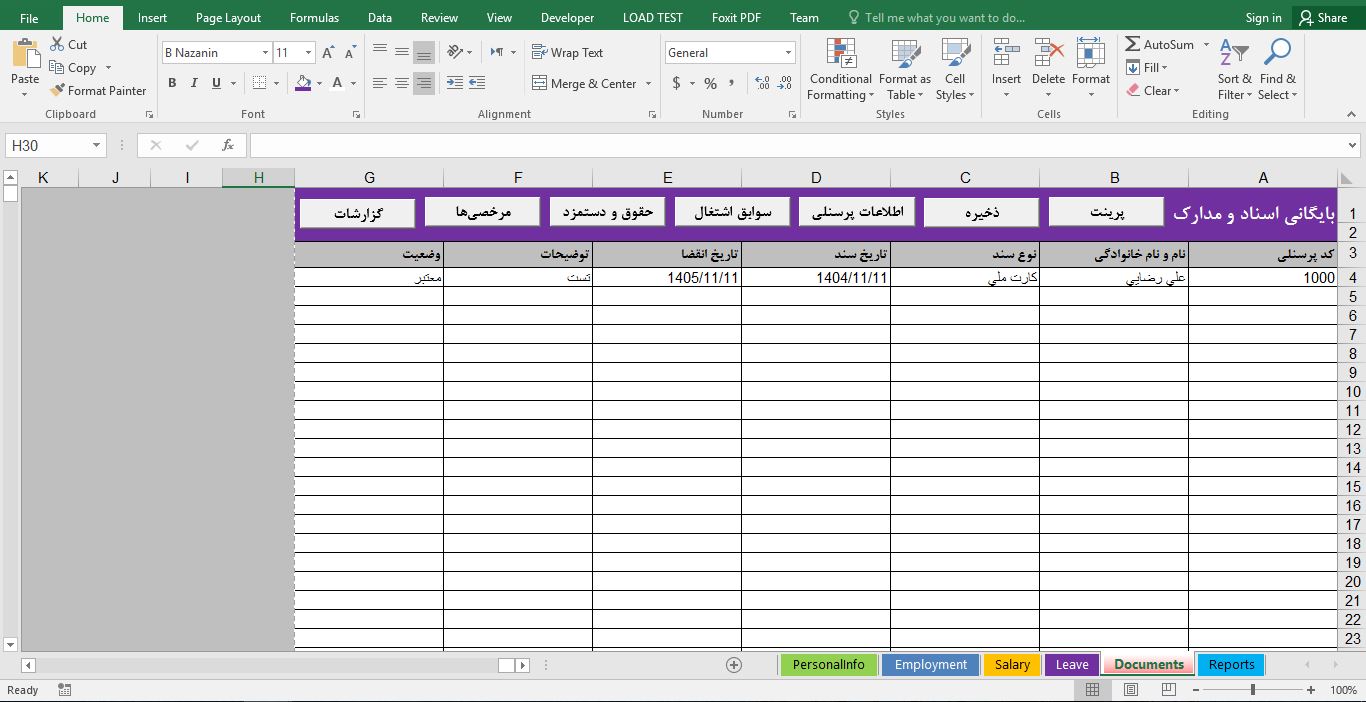Open Conditional Formatting options

pyautogui.click(x=840, y=68)
